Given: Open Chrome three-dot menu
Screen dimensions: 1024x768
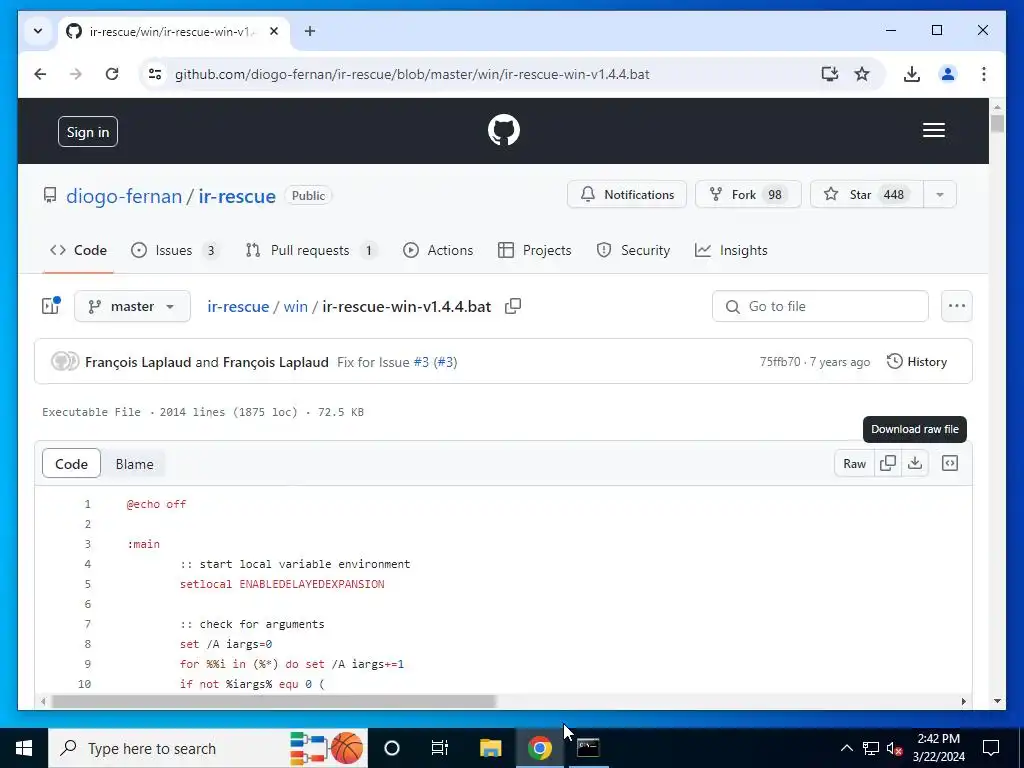Looking at the screenshot, I should 984,74.
